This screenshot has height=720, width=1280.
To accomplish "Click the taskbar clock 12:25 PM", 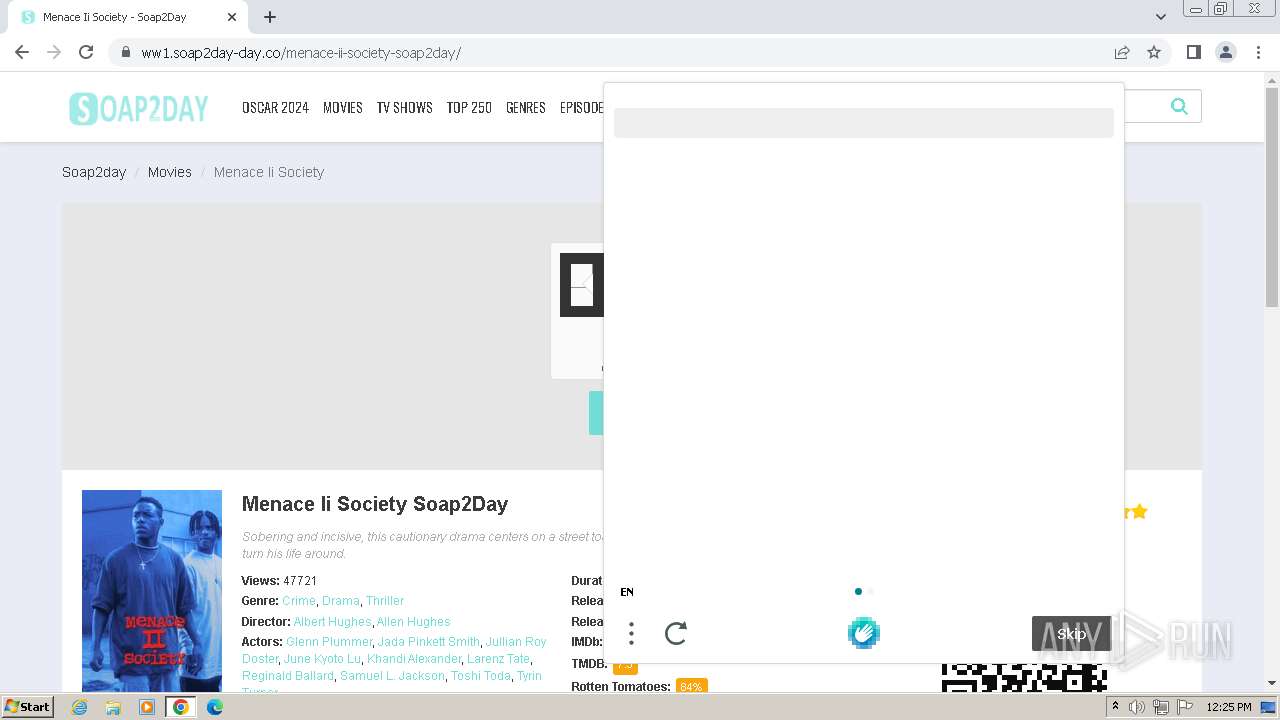I will 1229,707.
